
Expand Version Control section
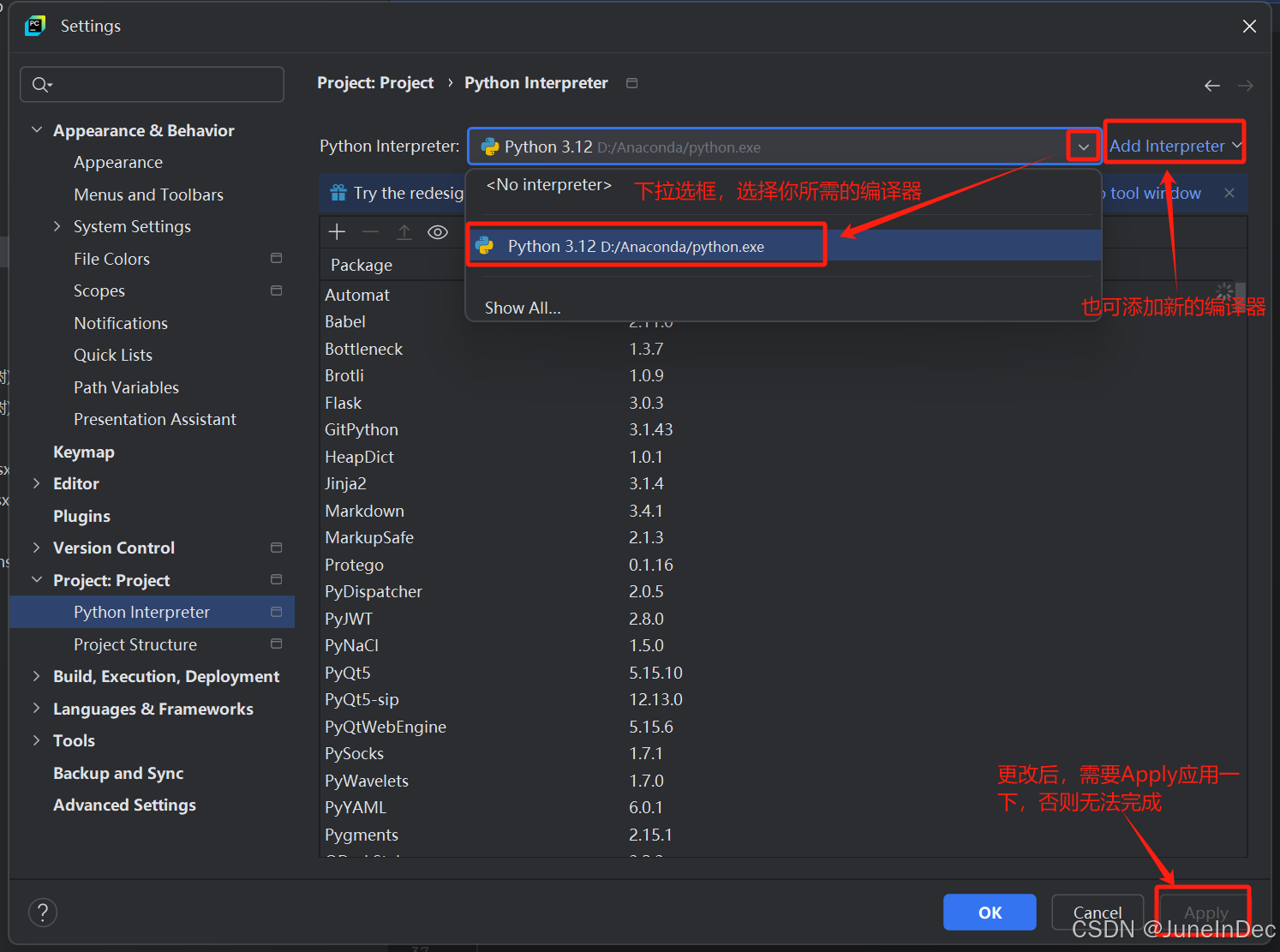point(37,548)
